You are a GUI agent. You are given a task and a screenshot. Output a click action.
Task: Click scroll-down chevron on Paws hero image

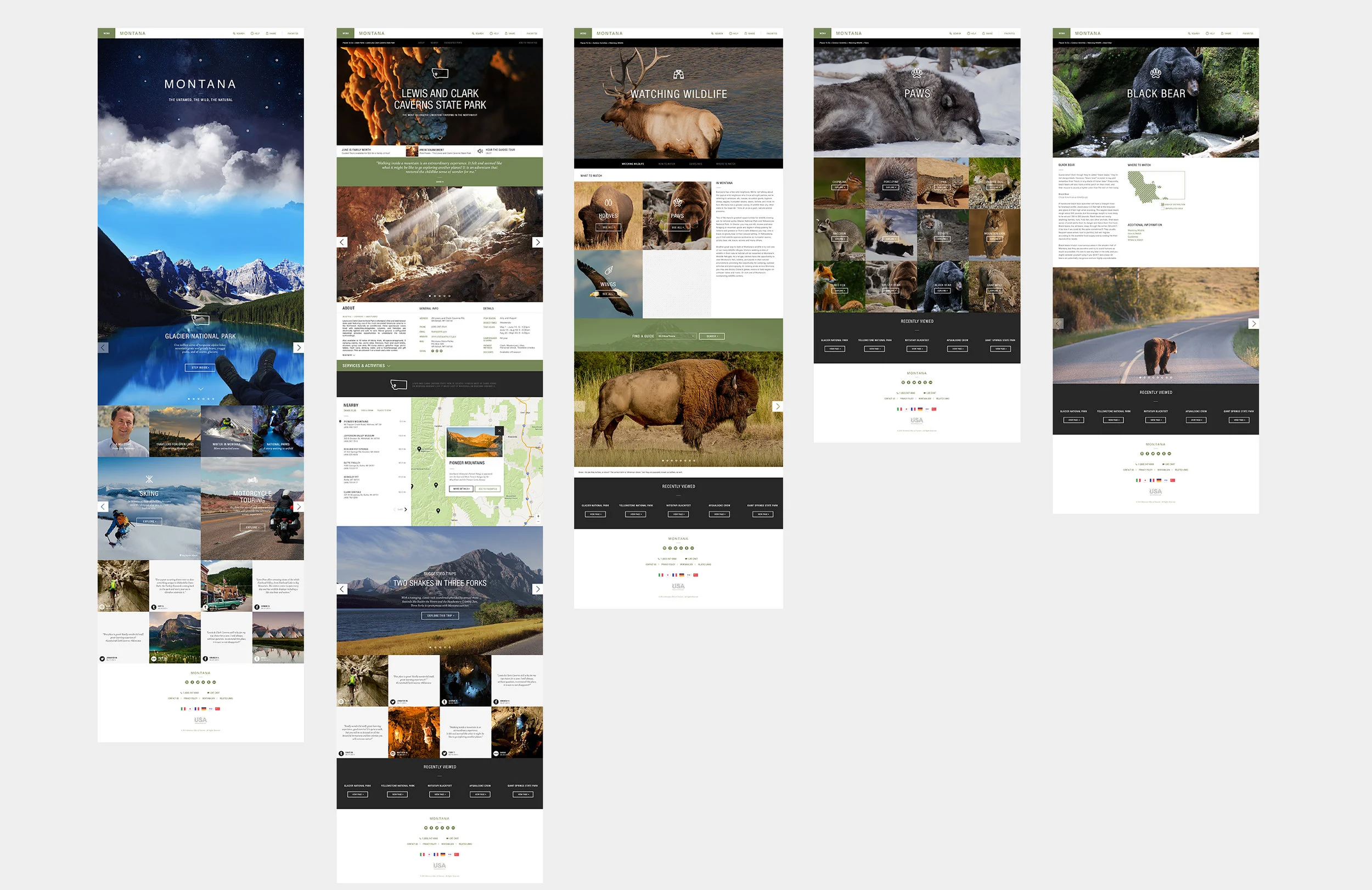[916, 139]
